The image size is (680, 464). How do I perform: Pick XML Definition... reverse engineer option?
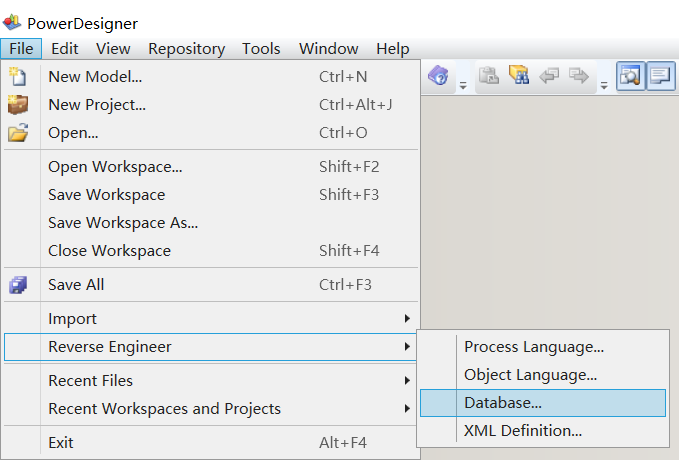point(523,431)
